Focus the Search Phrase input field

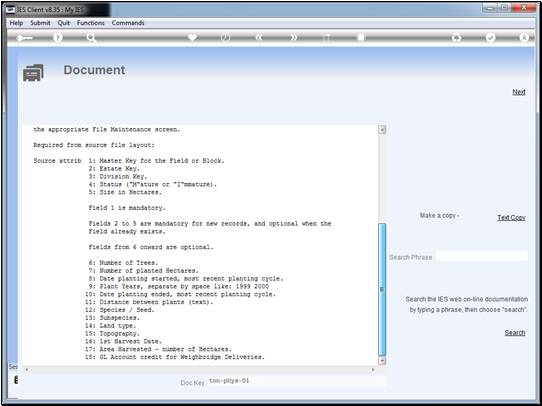click(482, 256)
